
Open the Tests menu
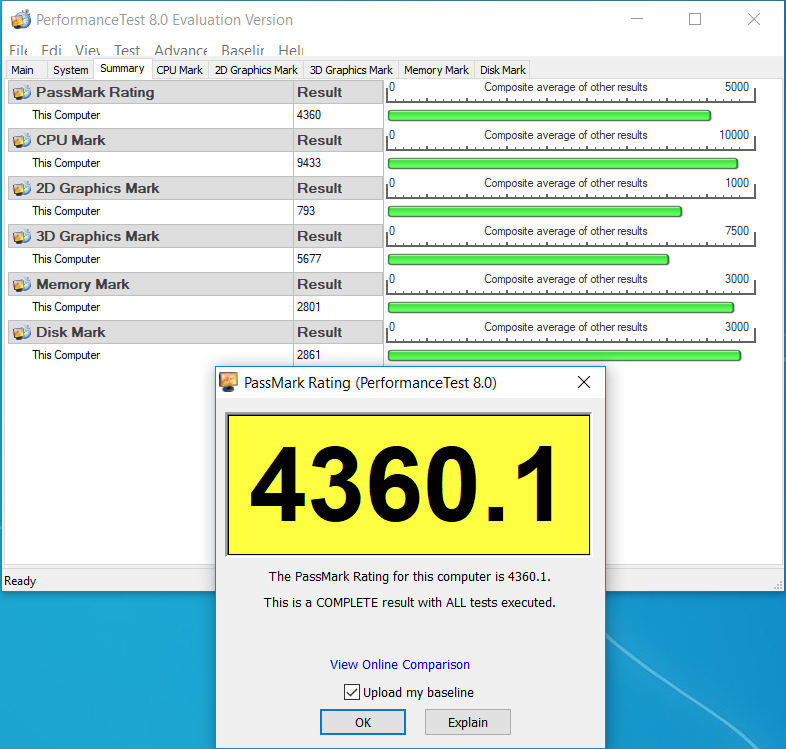127,50
